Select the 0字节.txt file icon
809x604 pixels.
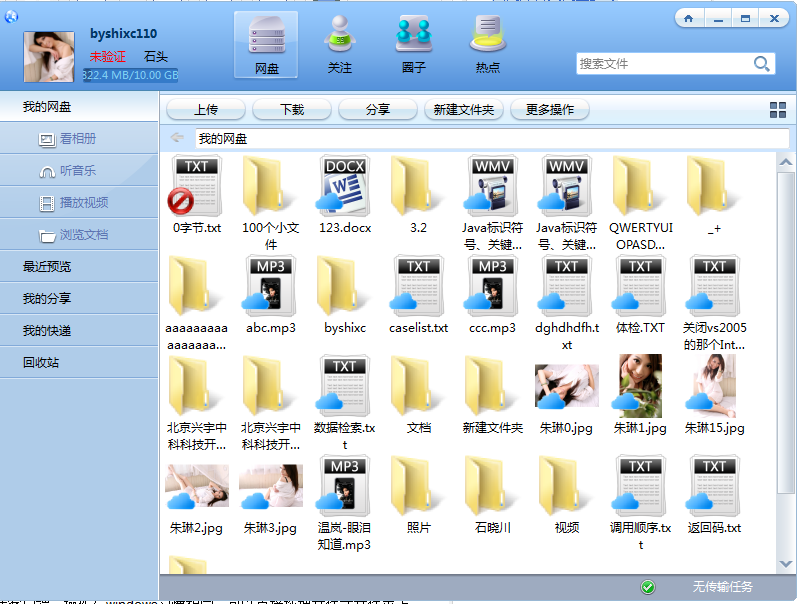pyautogui.click(x=196, y=185)
